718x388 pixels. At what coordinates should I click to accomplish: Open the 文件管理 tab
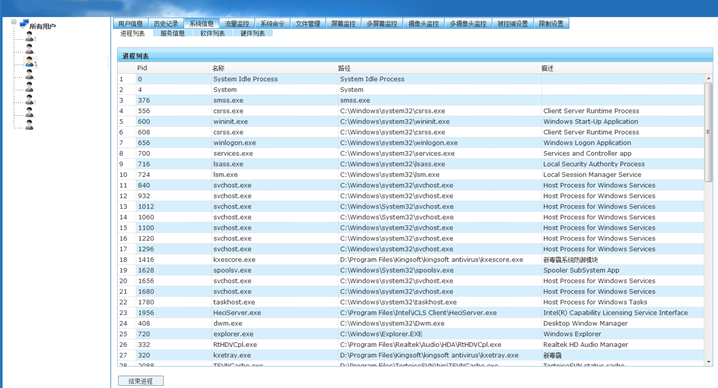[x=308, y=23]
